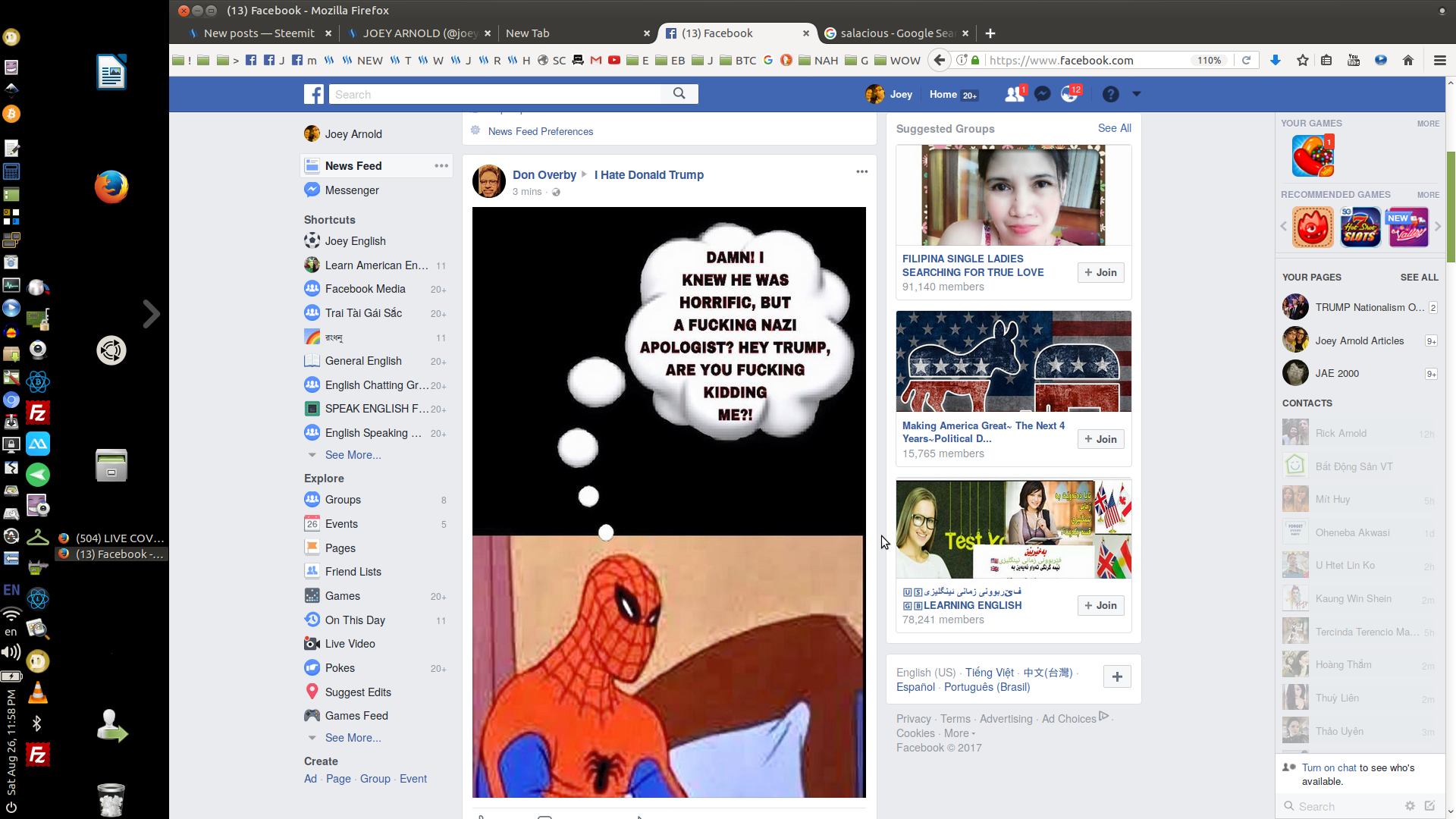
Task: Click the Quick Help question mark icon
Action: pyautogui.click(x=1110, y=94)
